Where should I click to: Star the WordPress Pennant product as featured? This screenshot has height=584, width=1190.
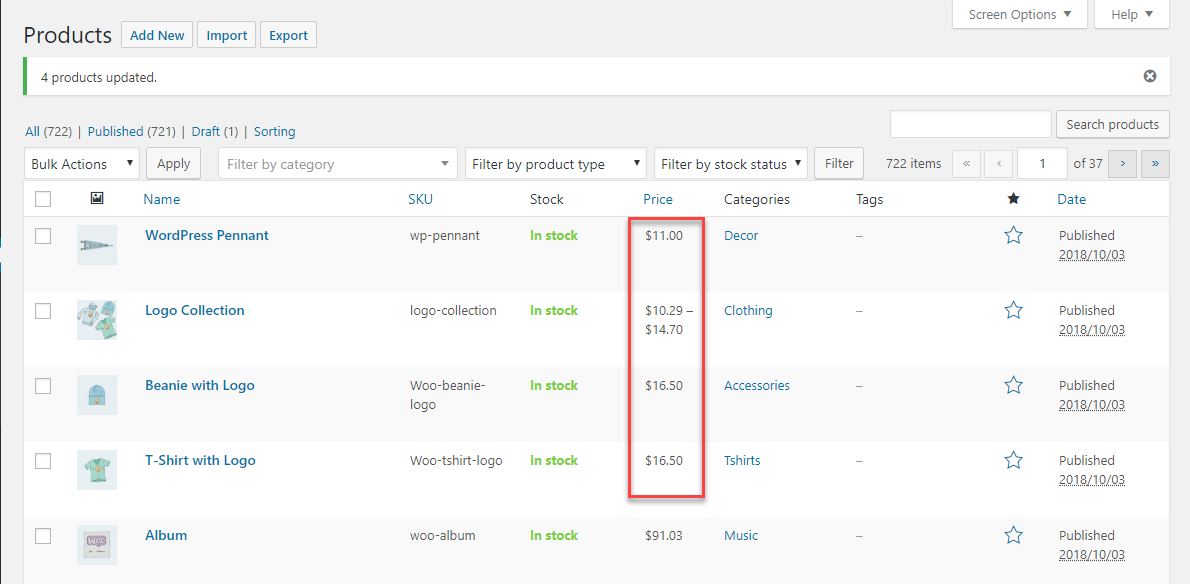[1012, 235]
